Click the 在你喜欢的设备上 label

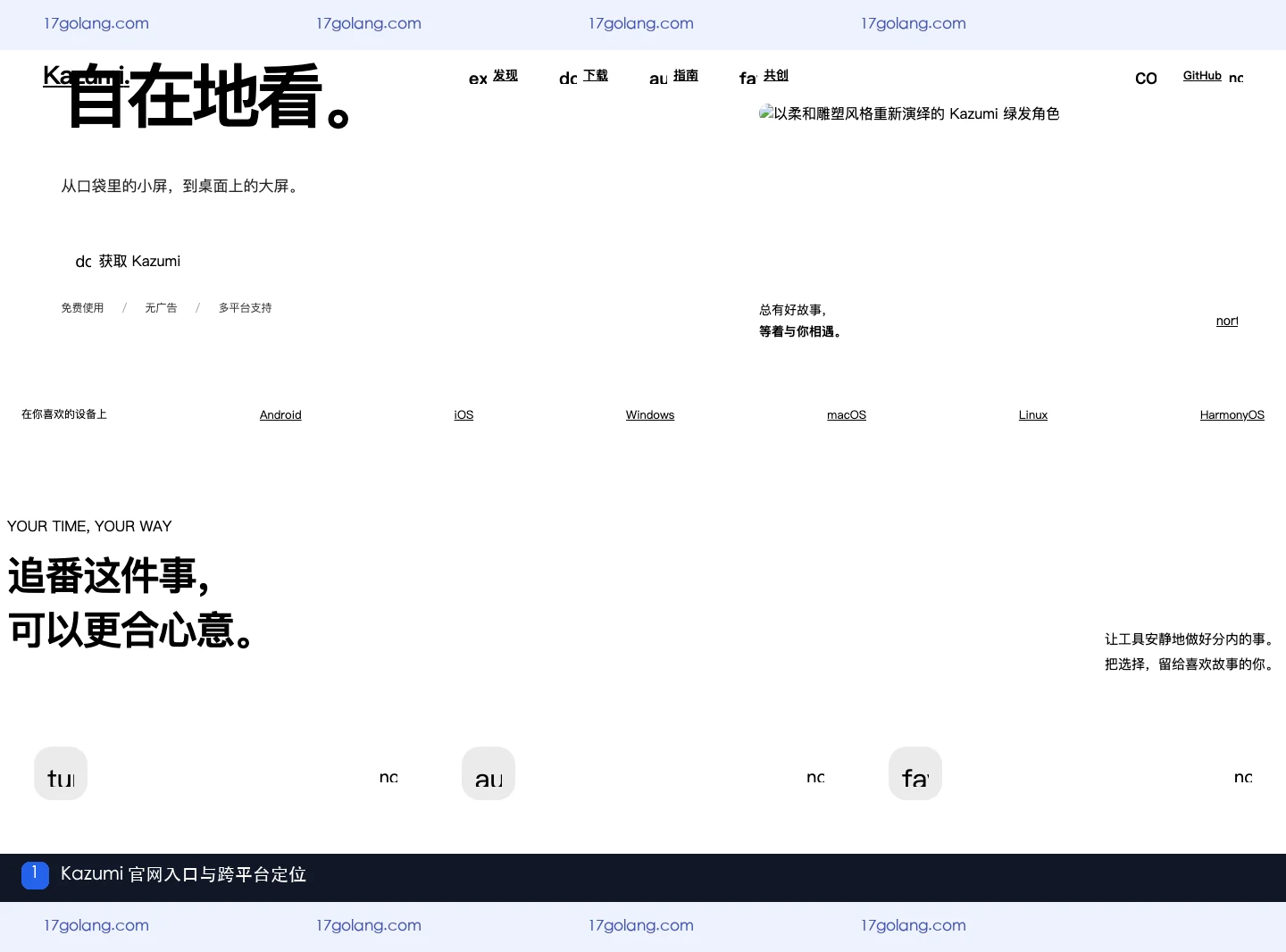(64, 414)
